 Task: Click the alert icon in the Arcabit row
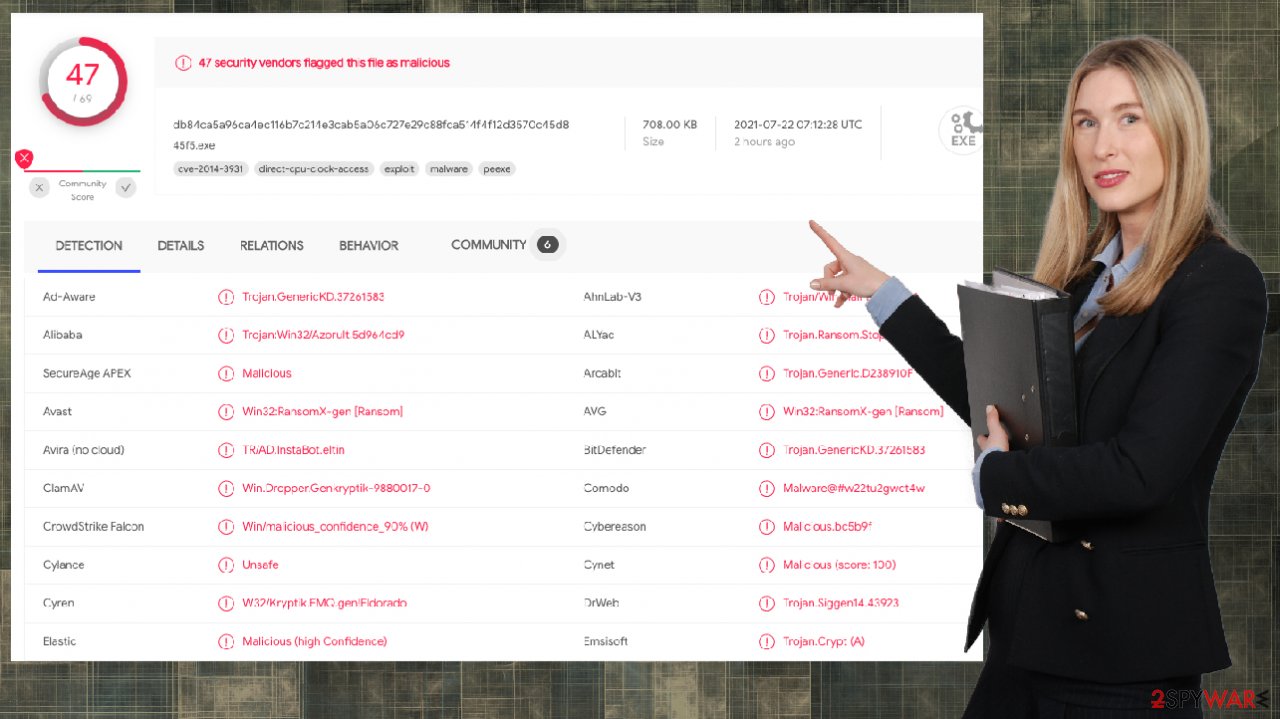tap(767, 373)
